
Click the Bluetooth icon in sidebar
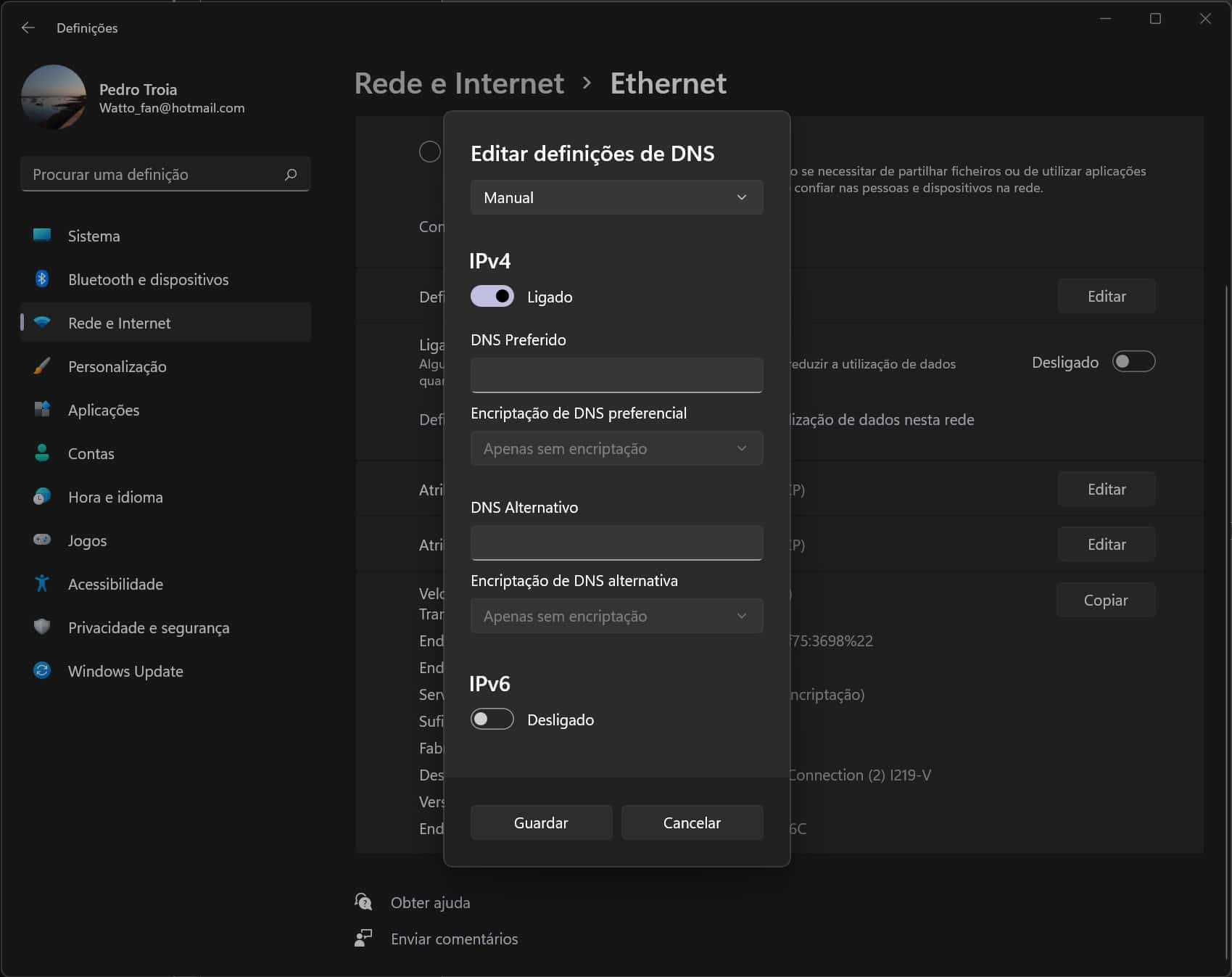tap(42, 279)
